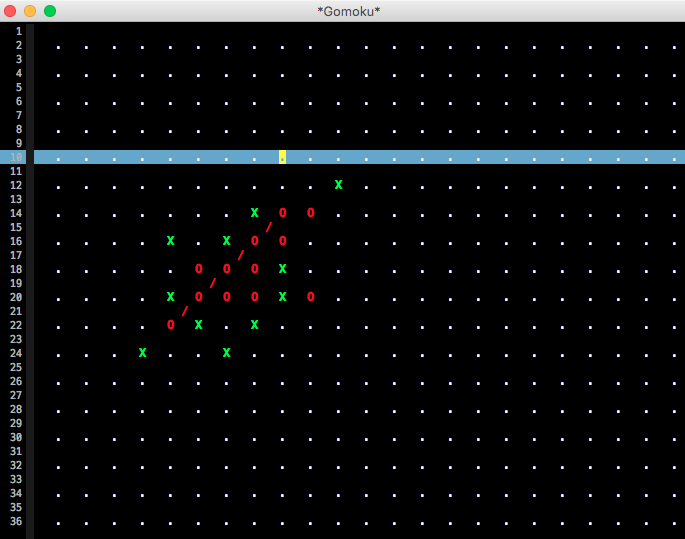Select the green X on line 14
This screenshot has height=539, width=685.
[255, 213]
